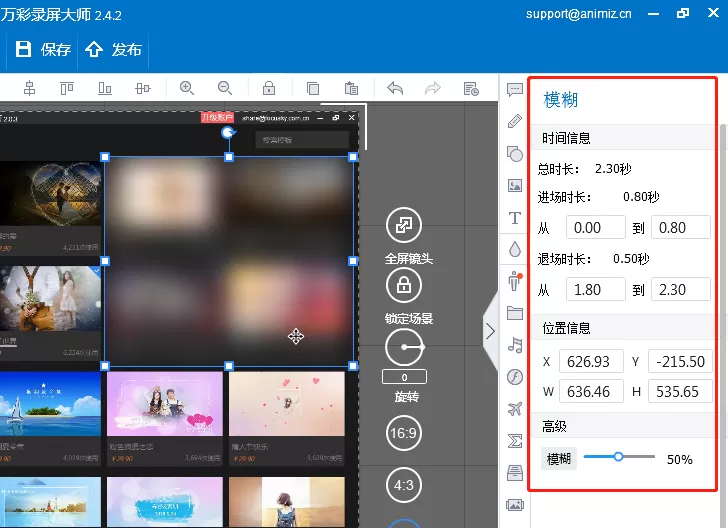
Task: Click the rotation value input box
Action: [404, 377]
